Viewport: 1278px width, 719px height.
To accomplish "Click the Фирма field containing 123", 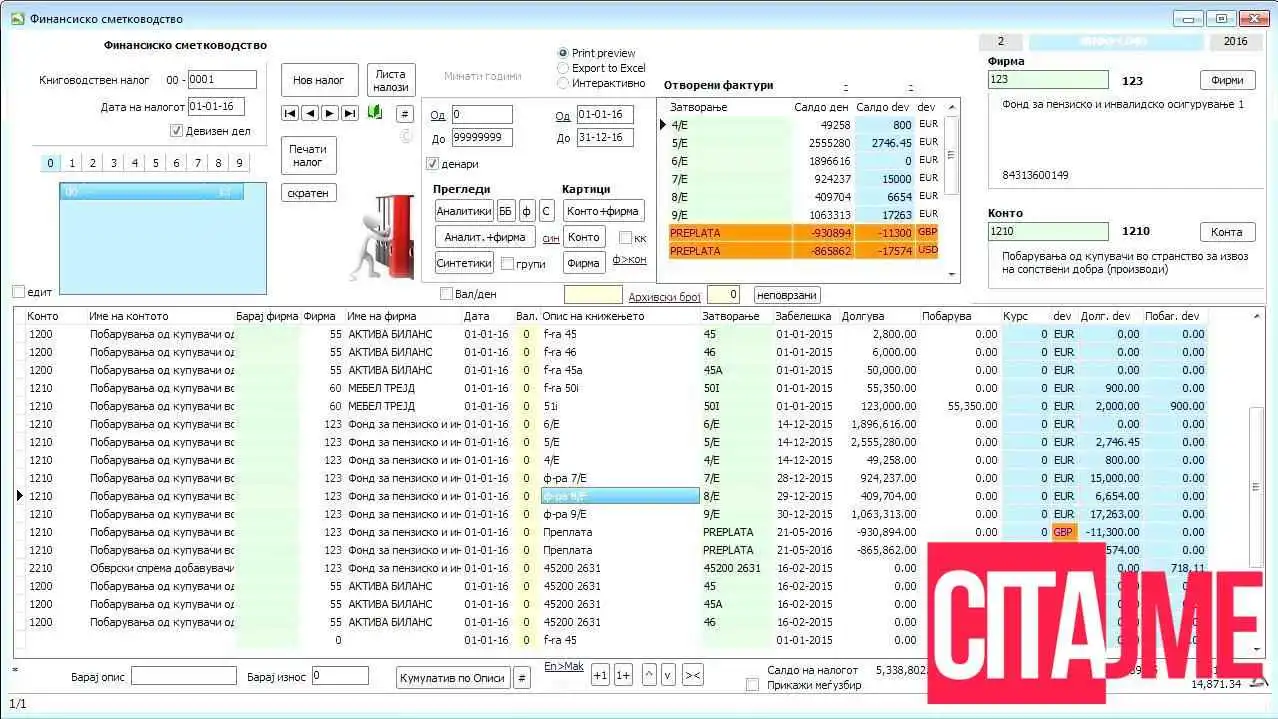I will [x=1048, y=80].
